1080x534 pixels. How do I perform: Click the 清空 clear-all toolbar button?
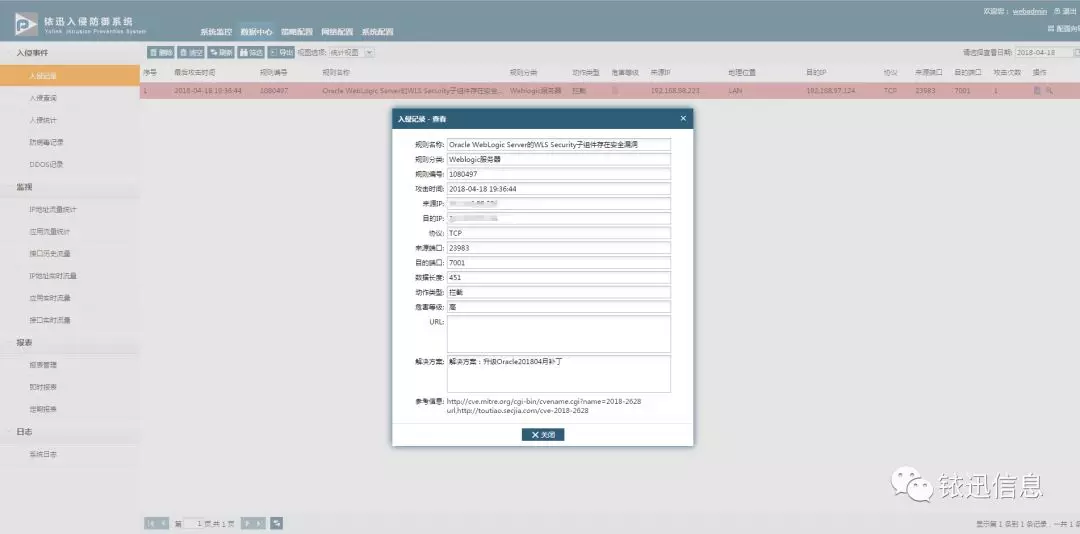click(x=191, y=52)
